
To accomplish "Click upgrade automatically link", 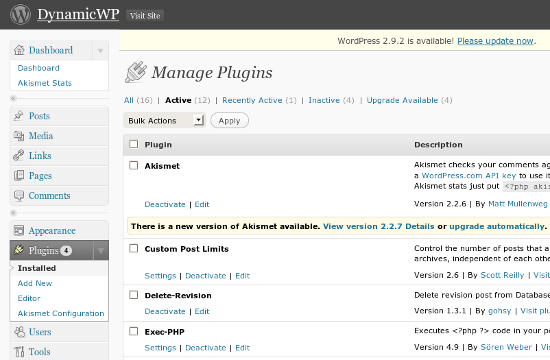I will point(497,226).
